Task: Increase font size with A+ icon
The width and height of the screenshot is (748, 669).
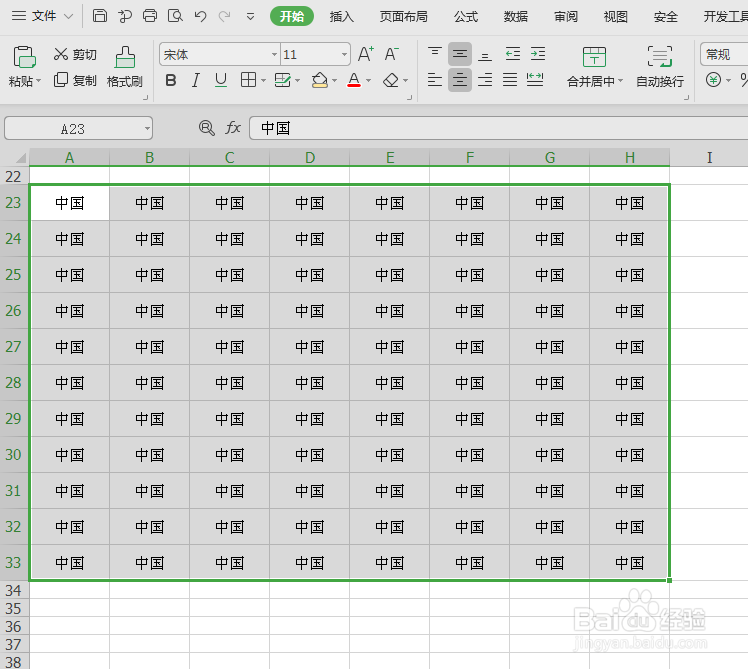Action: [x=366, y=54]
